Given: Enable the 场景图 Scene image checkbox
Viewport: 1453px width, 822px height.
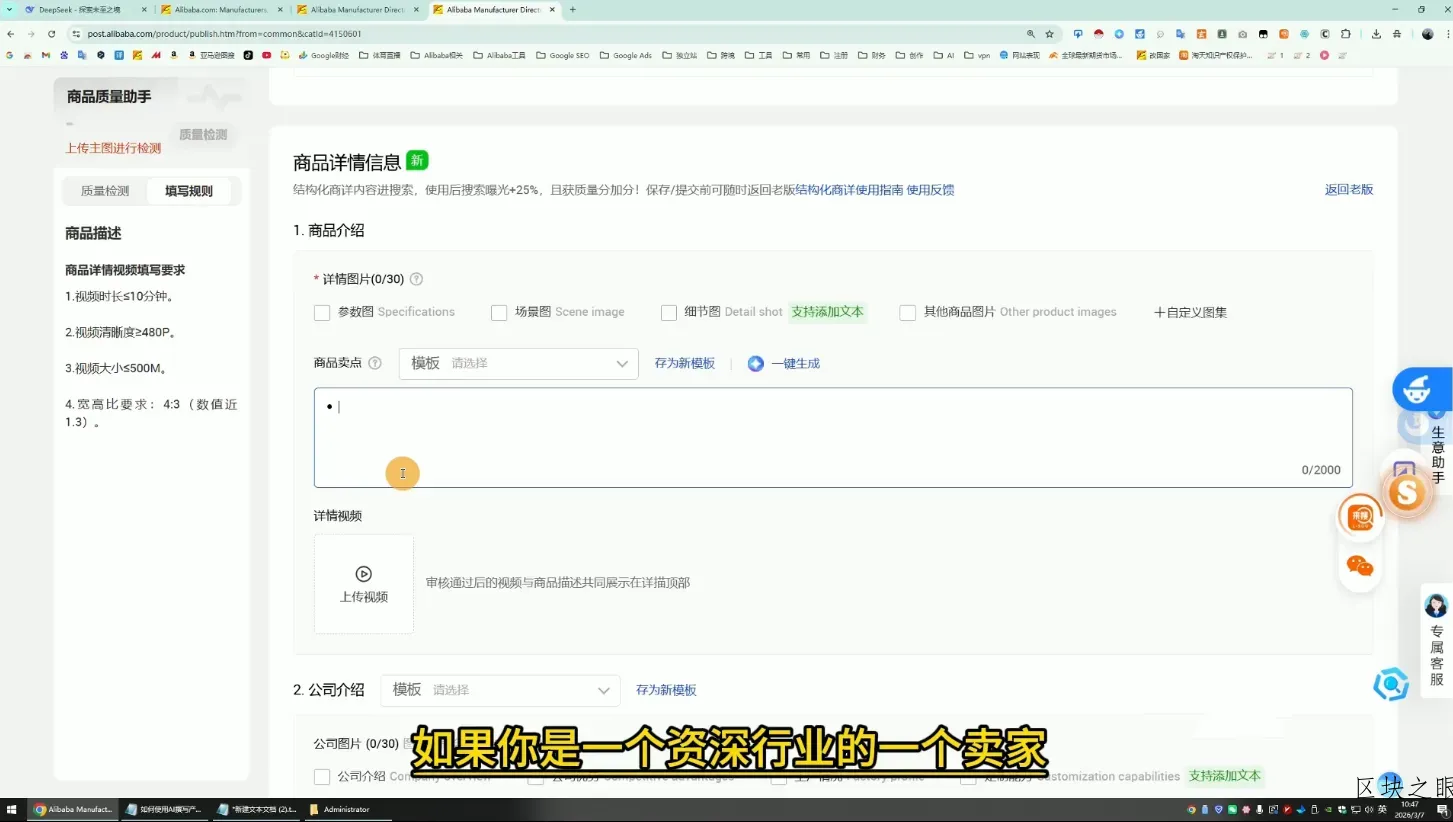Looking at the screenshot, I should pos(499,313).
